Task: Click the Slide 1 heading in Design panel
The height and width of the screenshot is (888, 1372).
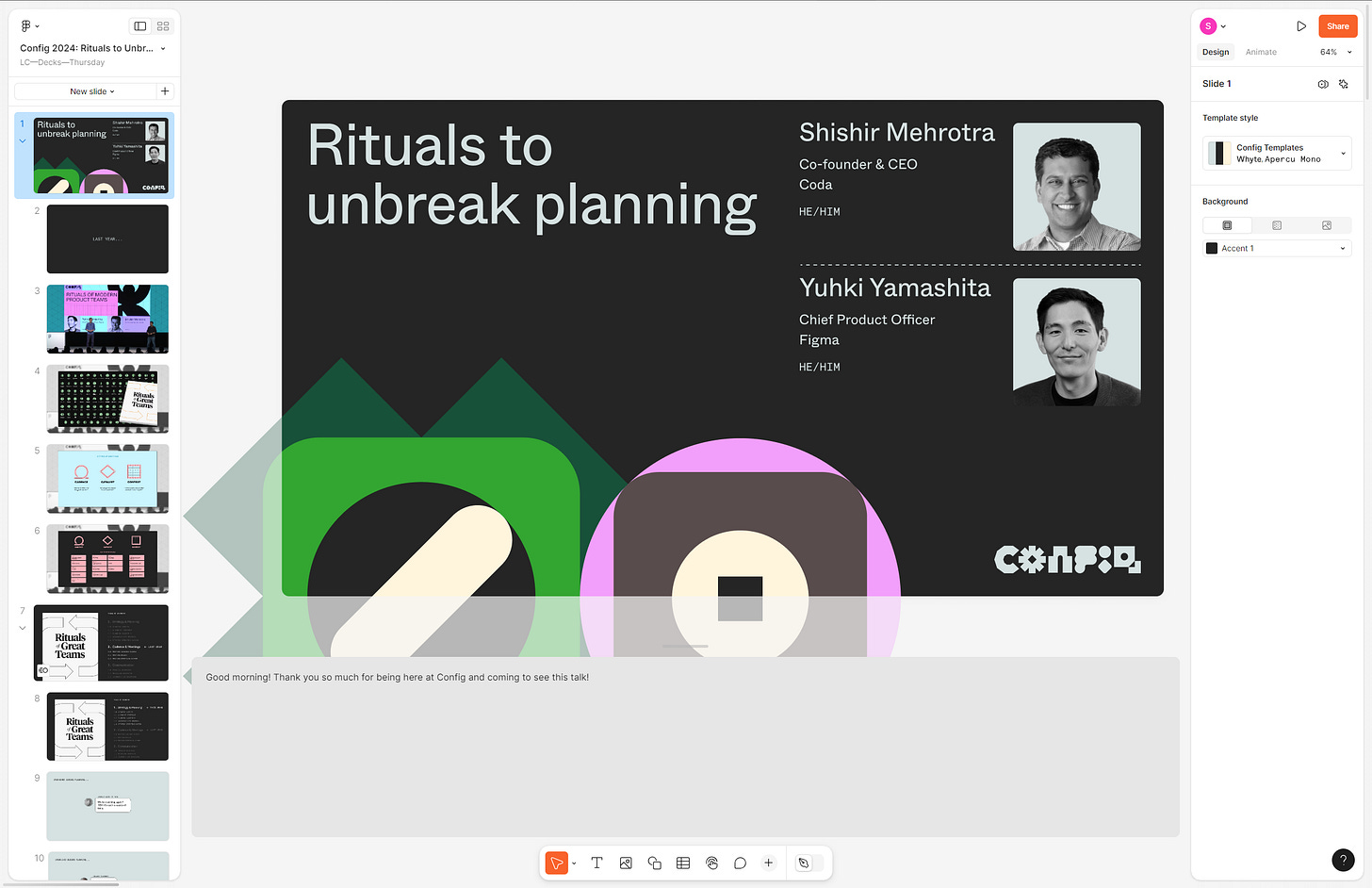Action: 1217,84
